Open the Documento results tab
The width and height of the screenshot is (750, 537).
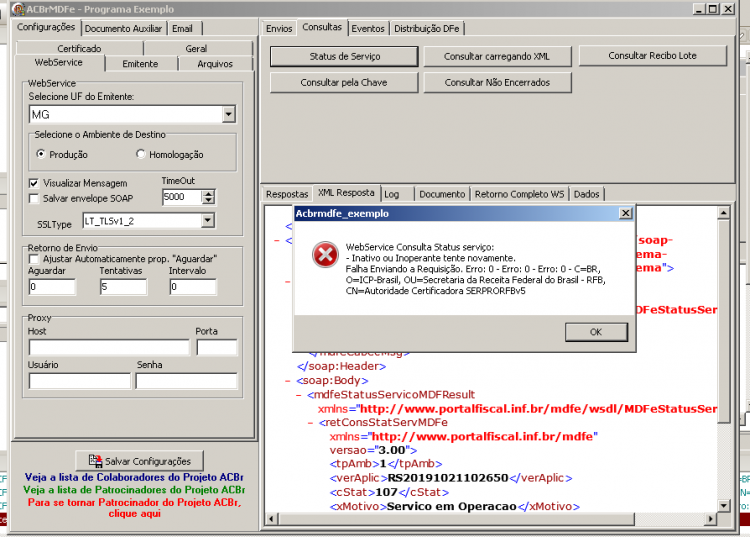click(442, 194)
